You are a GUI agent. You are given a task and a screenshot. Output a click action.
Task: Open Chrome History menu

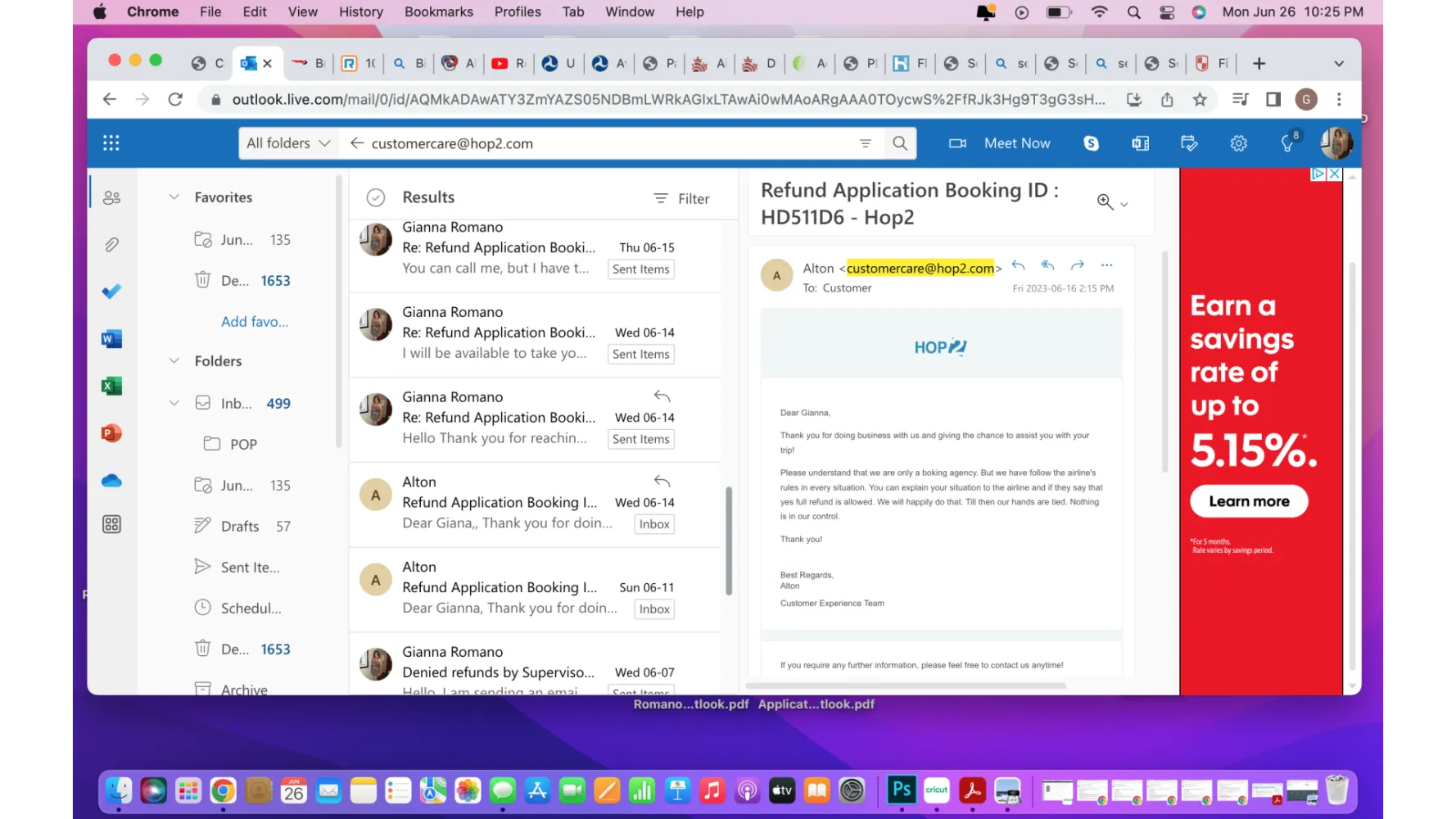[x=361, y=11]
